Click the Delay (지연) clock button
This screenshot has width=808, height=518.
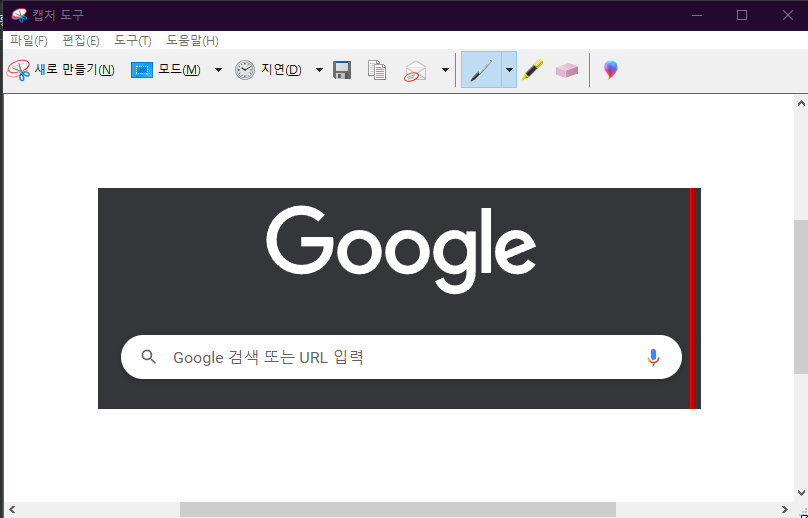[x=268, y=70]
